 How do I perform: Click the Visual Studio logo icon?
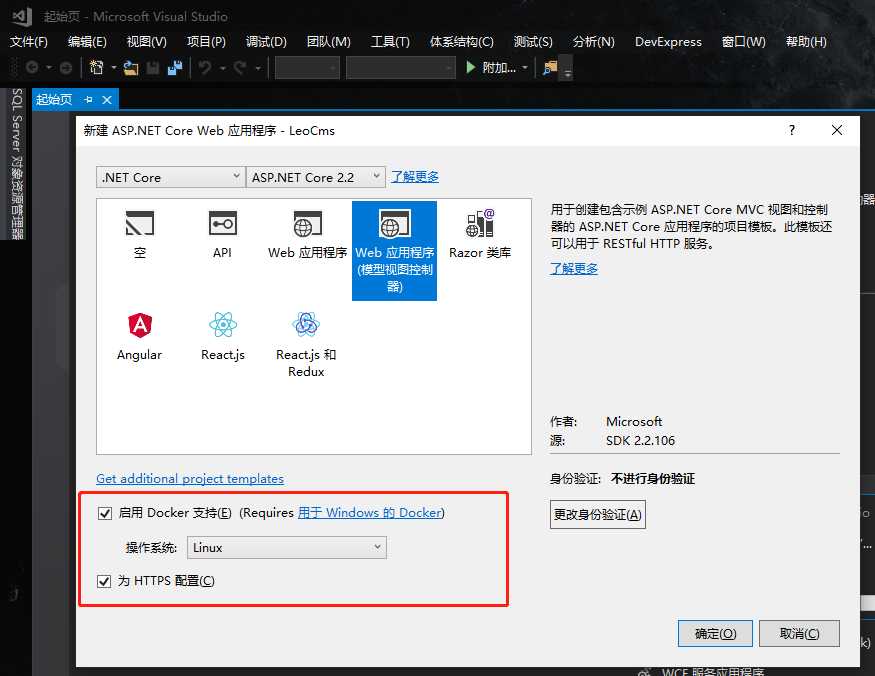click(x=22, y=17)
